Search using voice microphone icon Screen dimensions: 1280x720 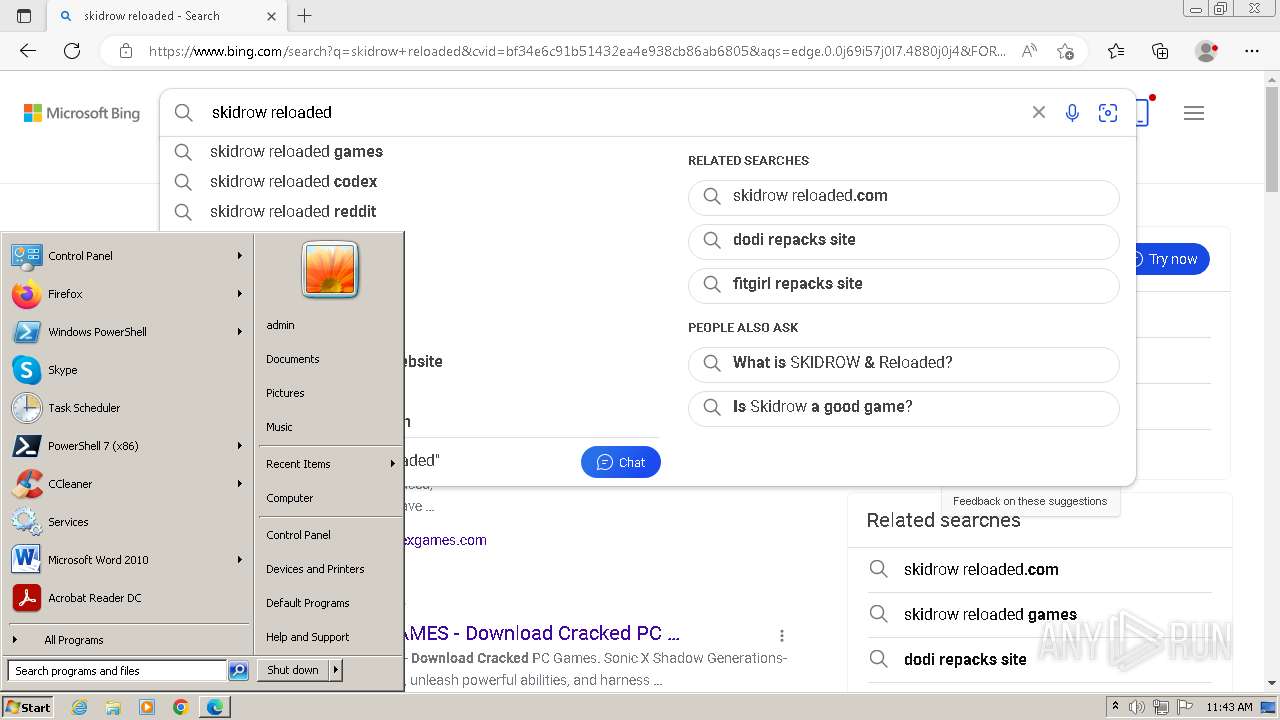1072,113
